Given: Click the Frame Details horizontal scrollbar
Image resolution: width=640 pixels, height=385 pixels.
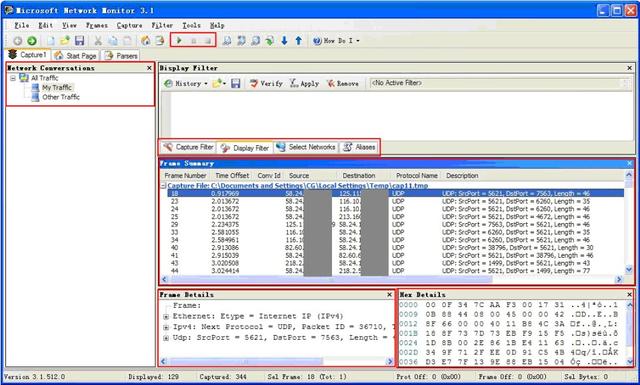Looking at the screenshot, I should (277, 361).
